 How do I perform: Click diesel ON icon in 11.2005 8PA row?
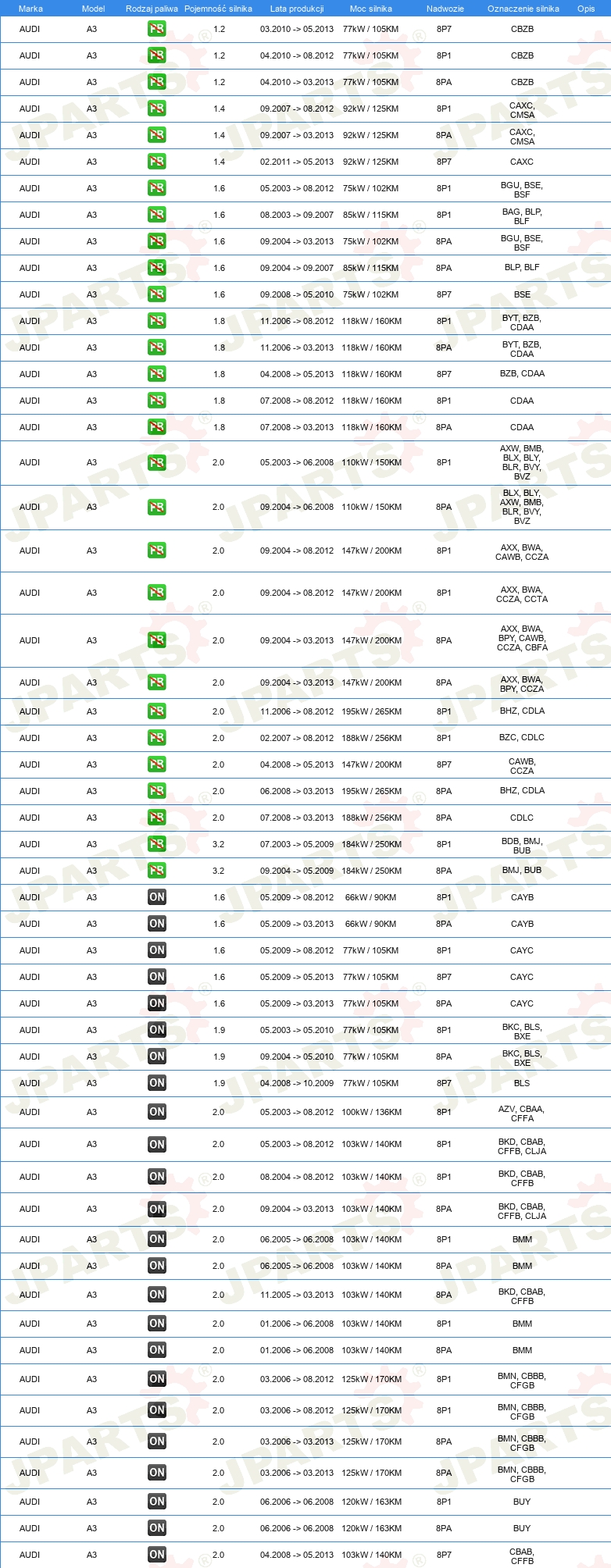[x=157, y=1295]
